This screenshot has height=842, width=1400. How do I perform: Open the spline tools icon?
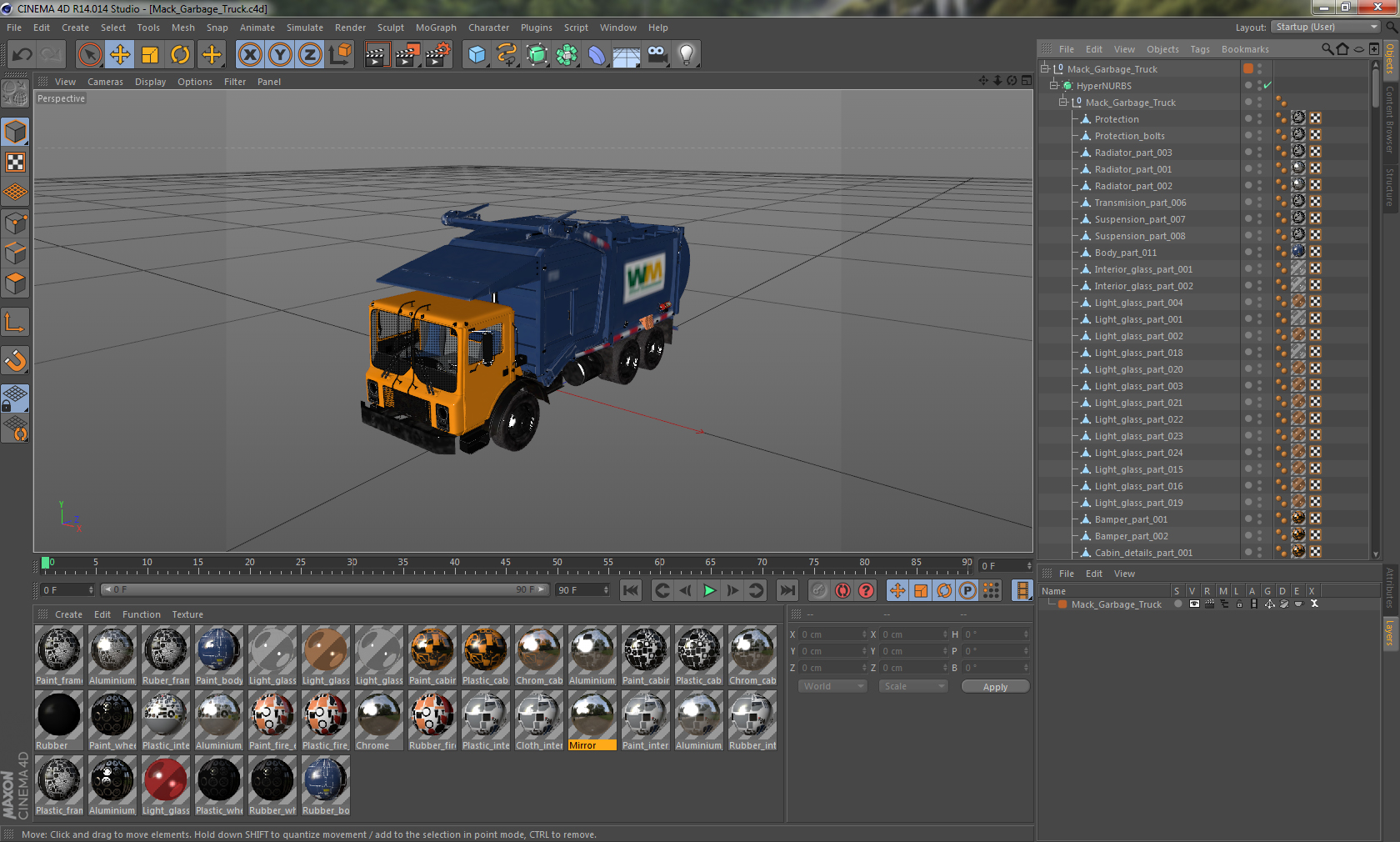click(507, 55)
